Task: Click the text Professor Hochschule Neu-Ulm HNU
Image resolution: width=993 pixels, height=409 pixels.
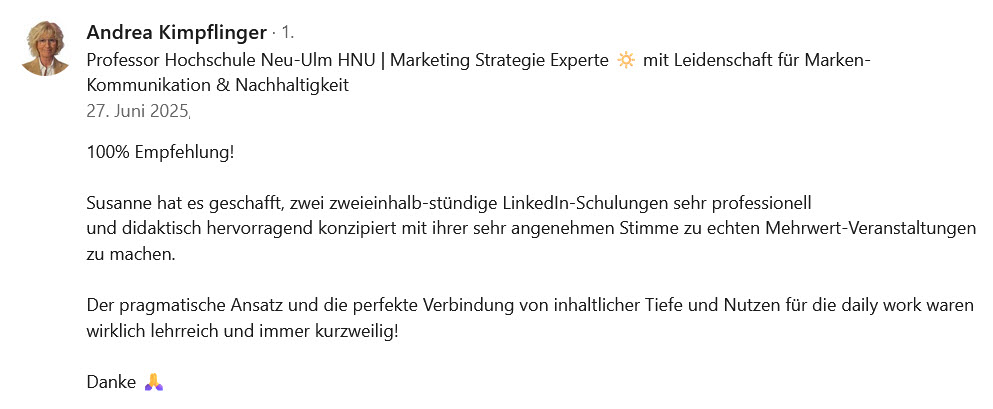Action: pyautogui.click(x=234, y=61)
